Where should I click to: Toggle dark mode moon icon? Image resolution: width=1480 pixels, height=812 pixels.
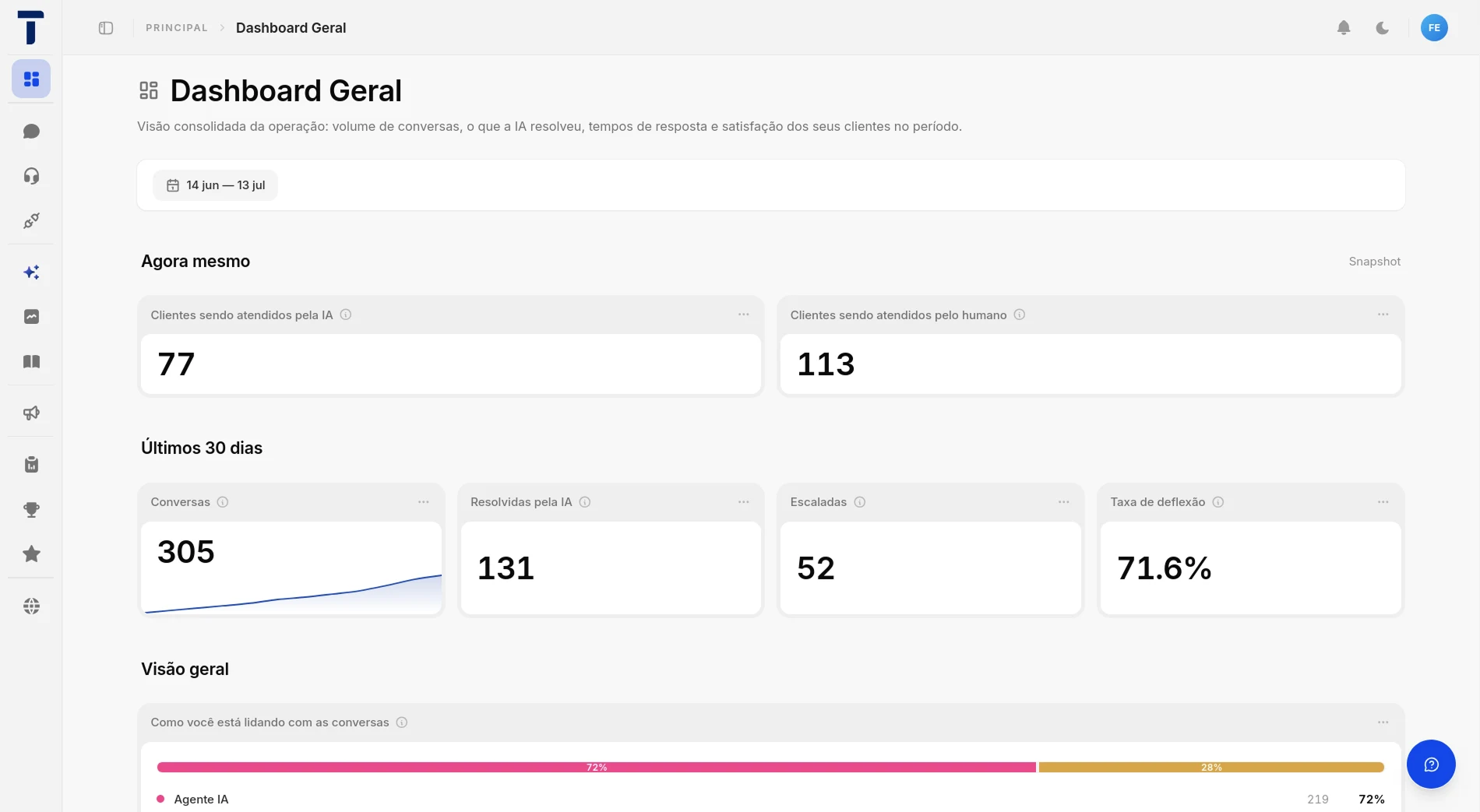click(x=1383, y=28)
